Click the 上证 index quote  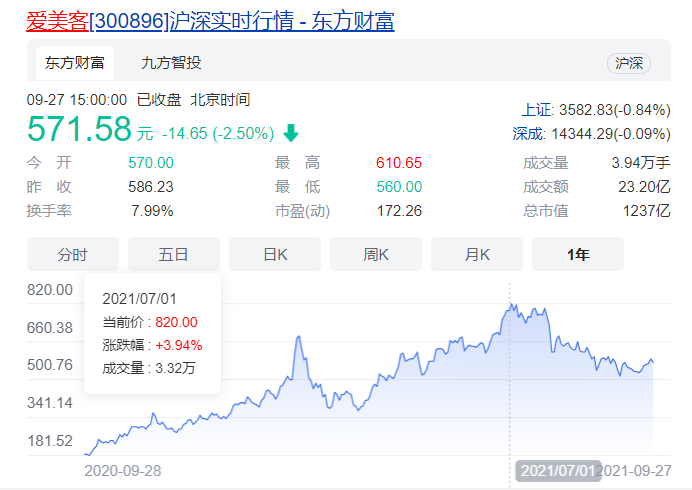[596, 109]
